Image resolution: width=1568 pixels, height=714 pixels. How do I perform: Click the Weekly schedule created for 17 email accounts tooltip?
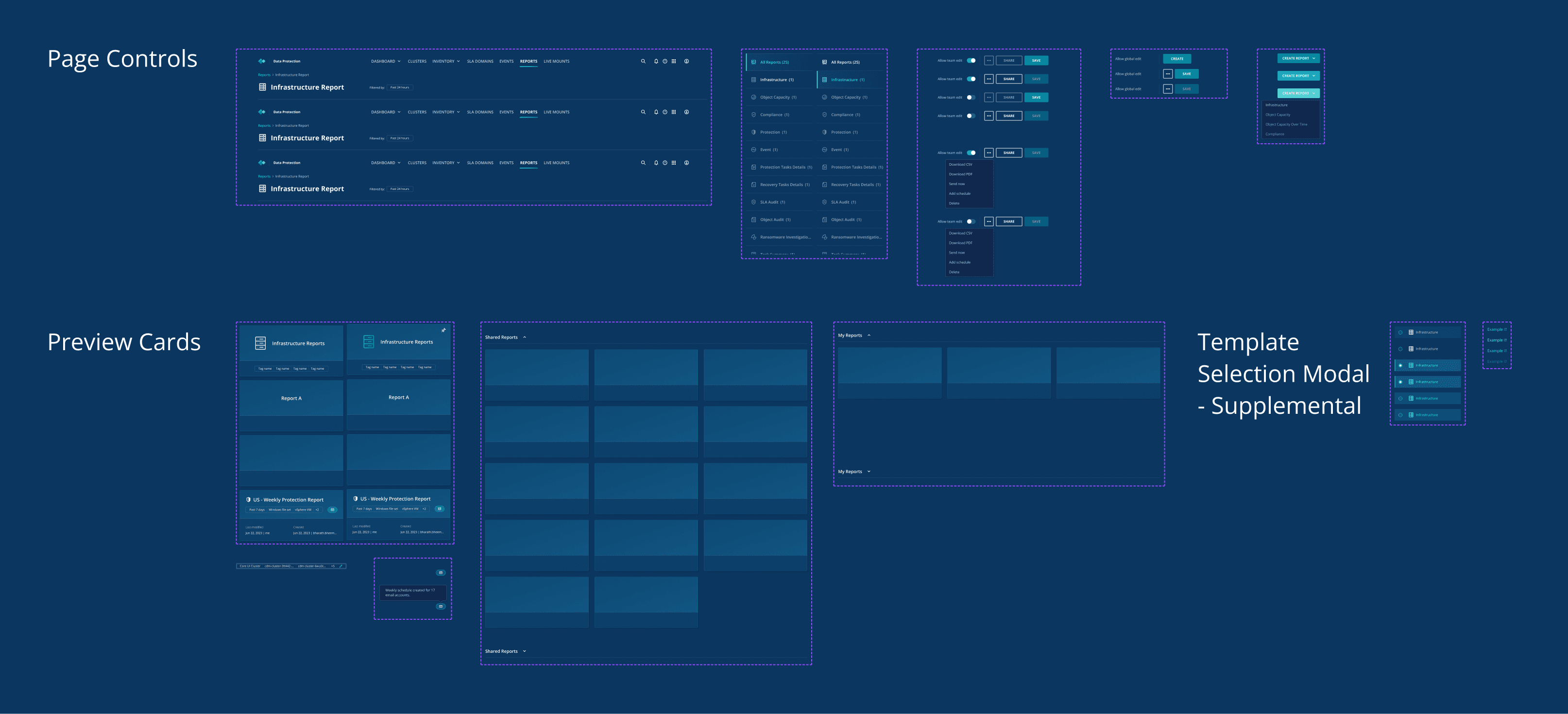coord(413,593)
